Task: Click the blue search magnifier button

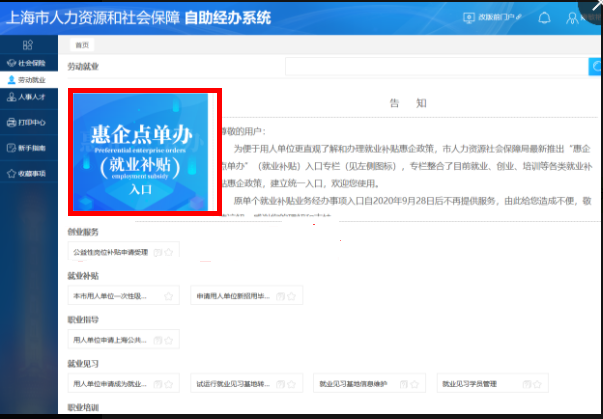Action: pyautogui.click(x=594, y=67)
